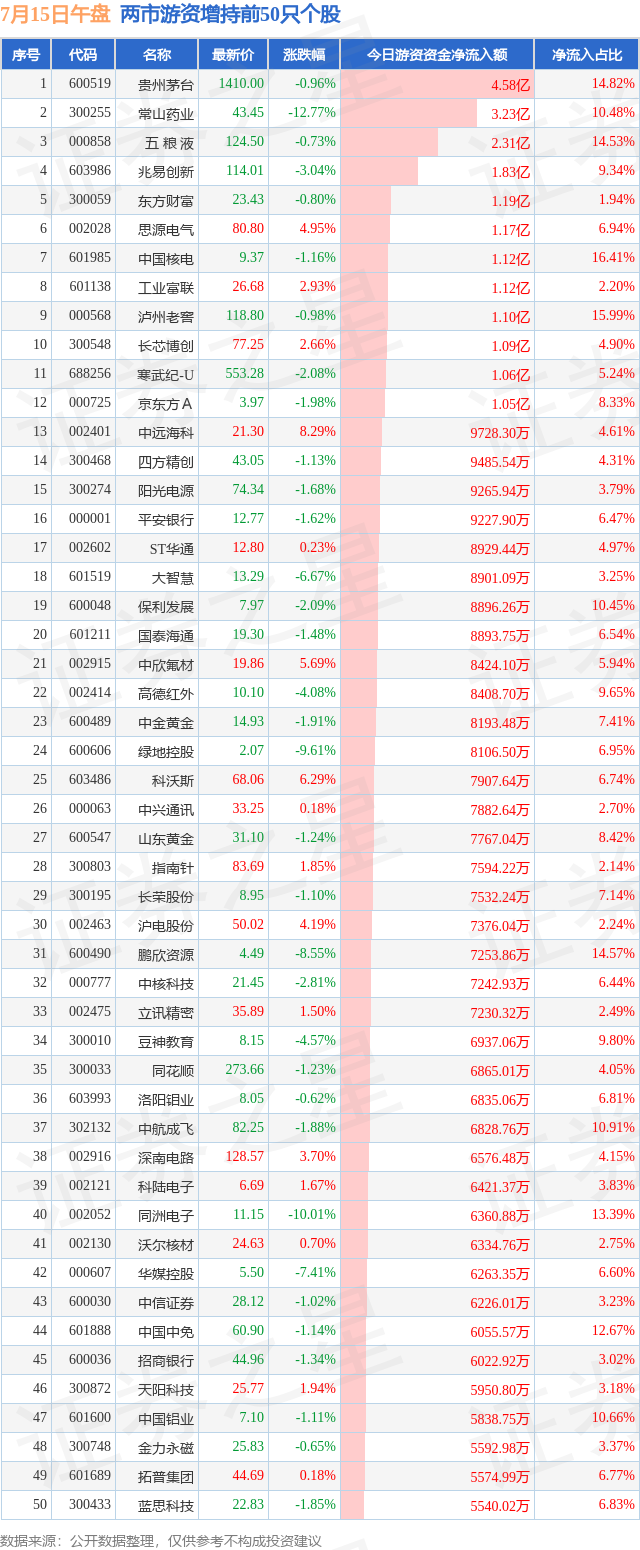The width and height of the screenshot is (640, 1550).
Task: Click the 中航成飞 stock name
Action: (166, 1129)
